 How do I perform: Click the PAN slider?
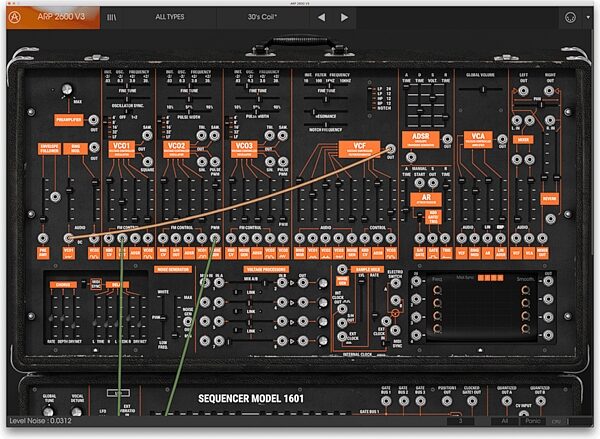click(537, 103)
